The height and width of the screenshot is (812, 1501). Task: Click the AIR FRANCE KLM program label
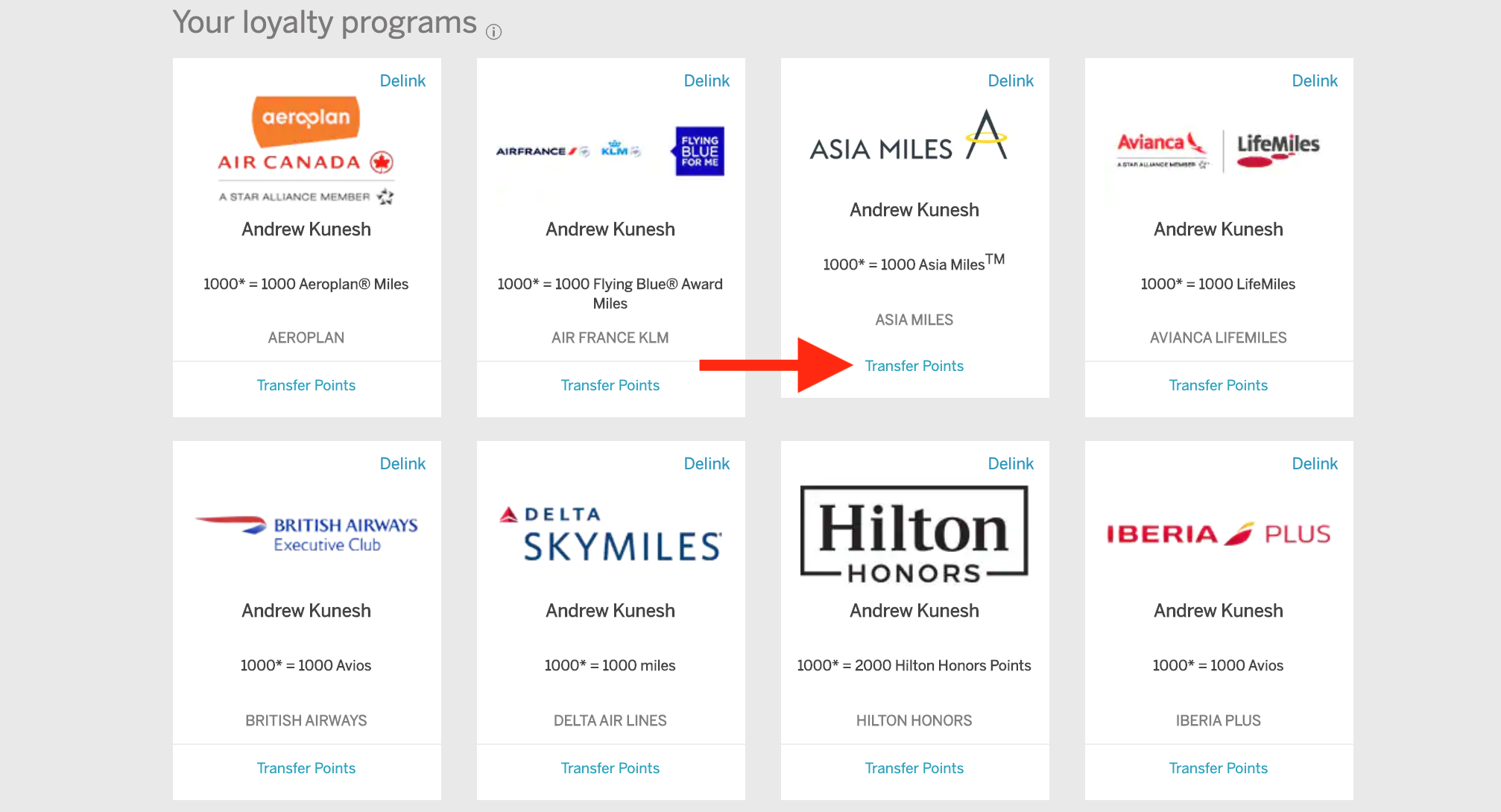pyautogui.click(x=610, y=337)
